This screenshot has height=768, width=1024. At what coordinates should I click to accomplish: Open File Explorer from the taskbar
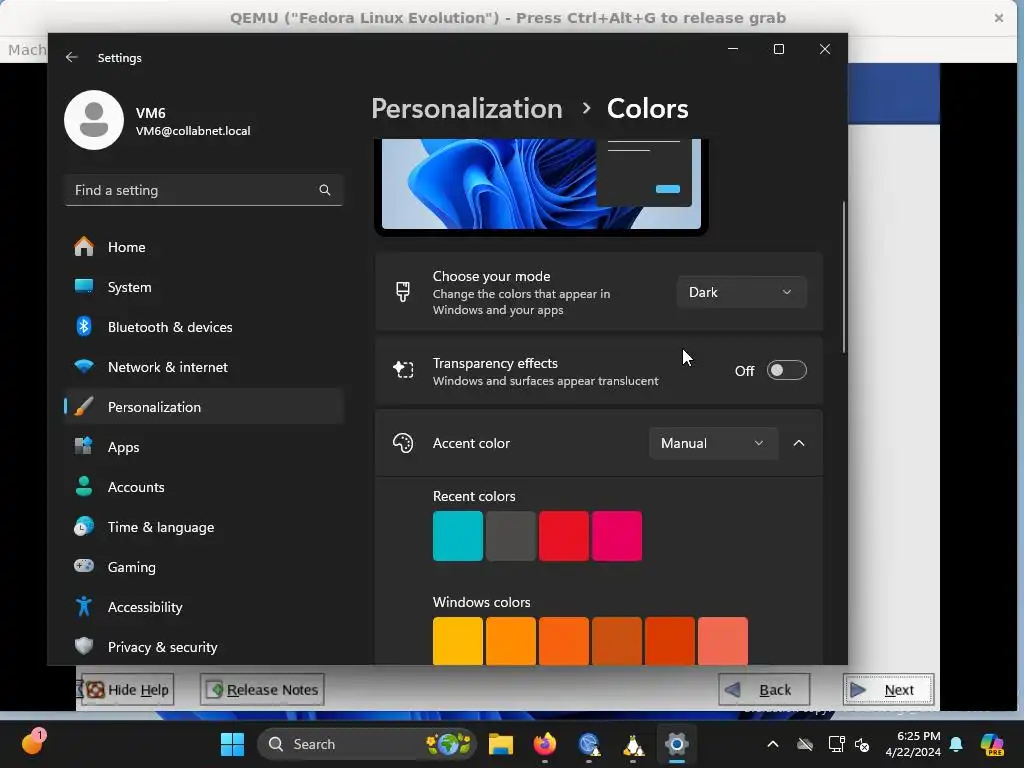click(x=501, y=744)
